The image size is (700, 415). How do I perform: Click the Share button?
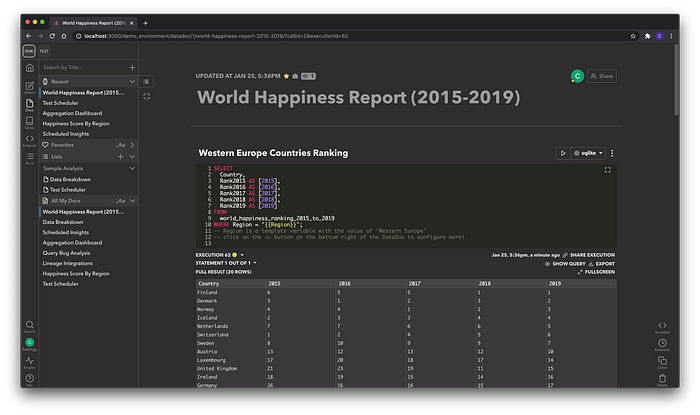click(x=601, y=76)
